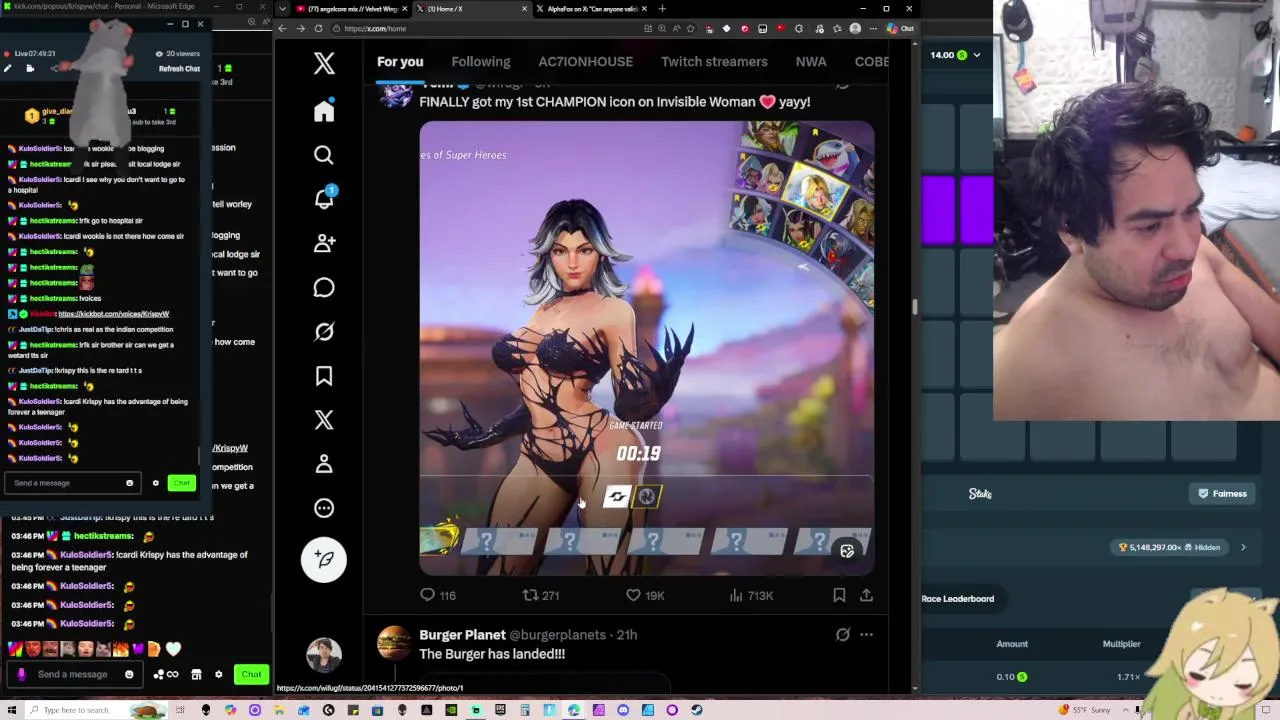
Task: Open emoji picker in lower chat input
Action: (129, 674)
